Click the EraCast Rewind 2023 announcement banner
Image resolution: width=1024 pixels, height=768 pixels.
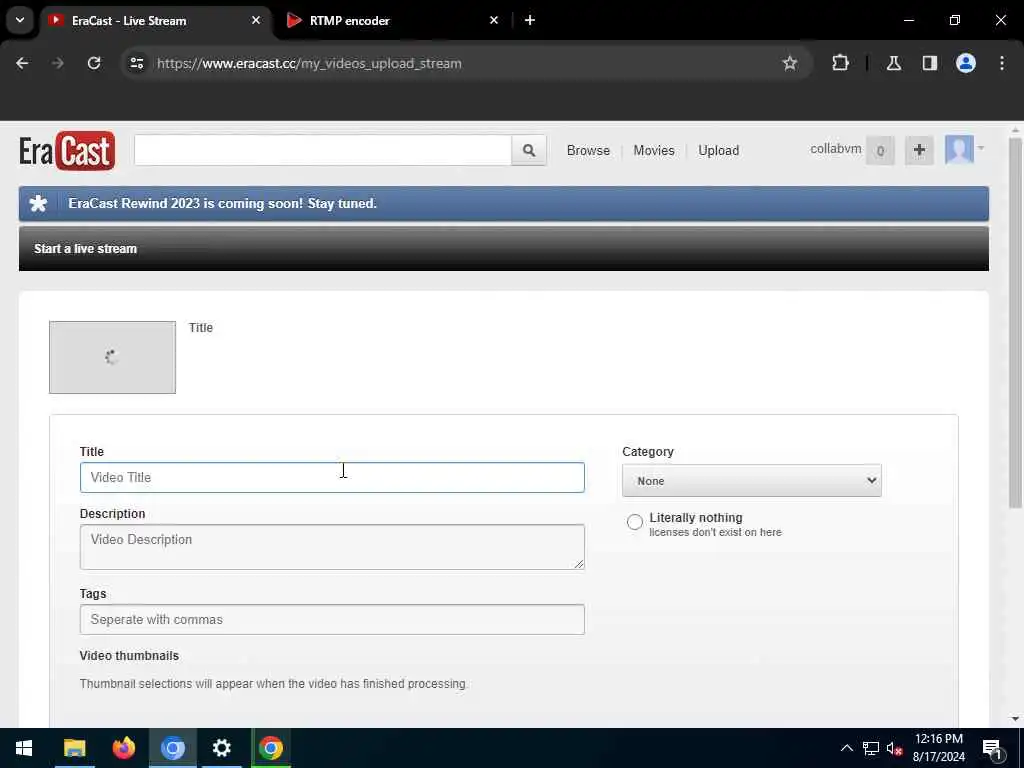click(504, 203)
